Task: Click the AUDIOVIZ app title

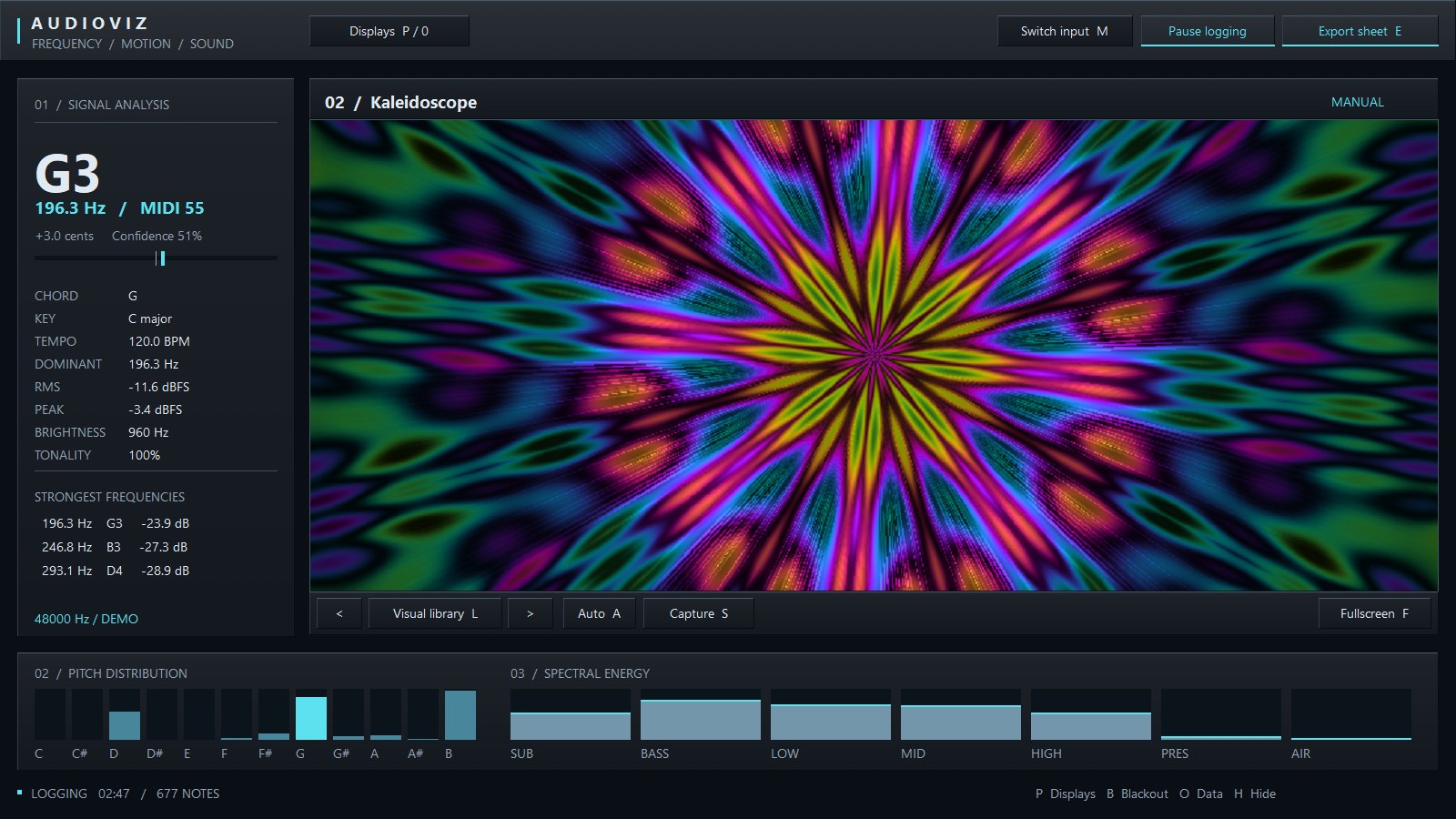Action: coord(89,23)
